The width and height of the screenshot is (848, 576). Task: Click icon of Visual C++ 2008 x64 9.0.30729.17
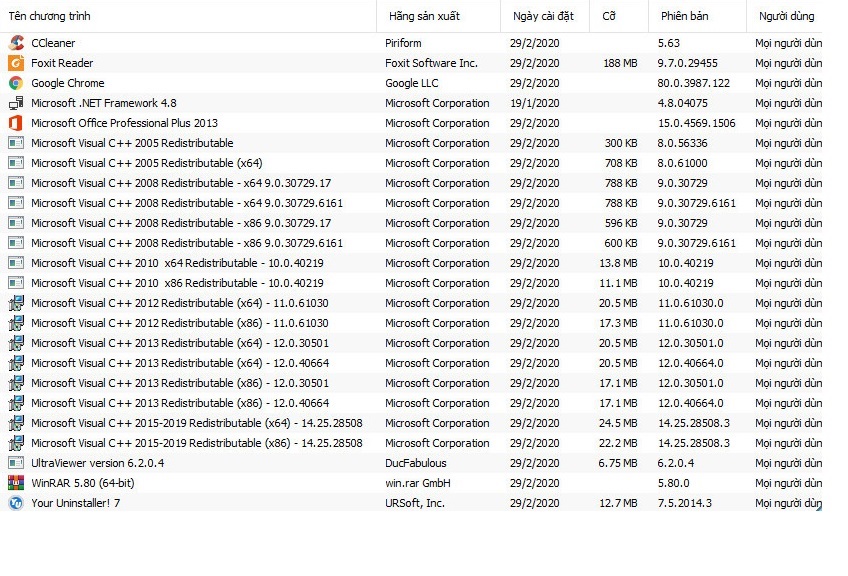pos(16,183)
